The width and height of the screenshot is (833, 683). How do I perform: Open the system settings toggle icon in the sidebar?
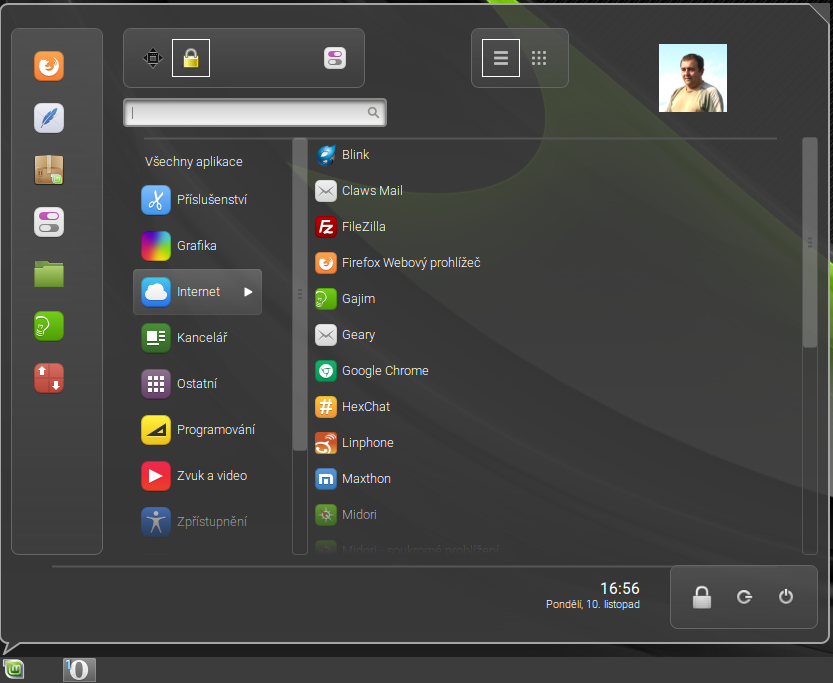pos(49,222)
